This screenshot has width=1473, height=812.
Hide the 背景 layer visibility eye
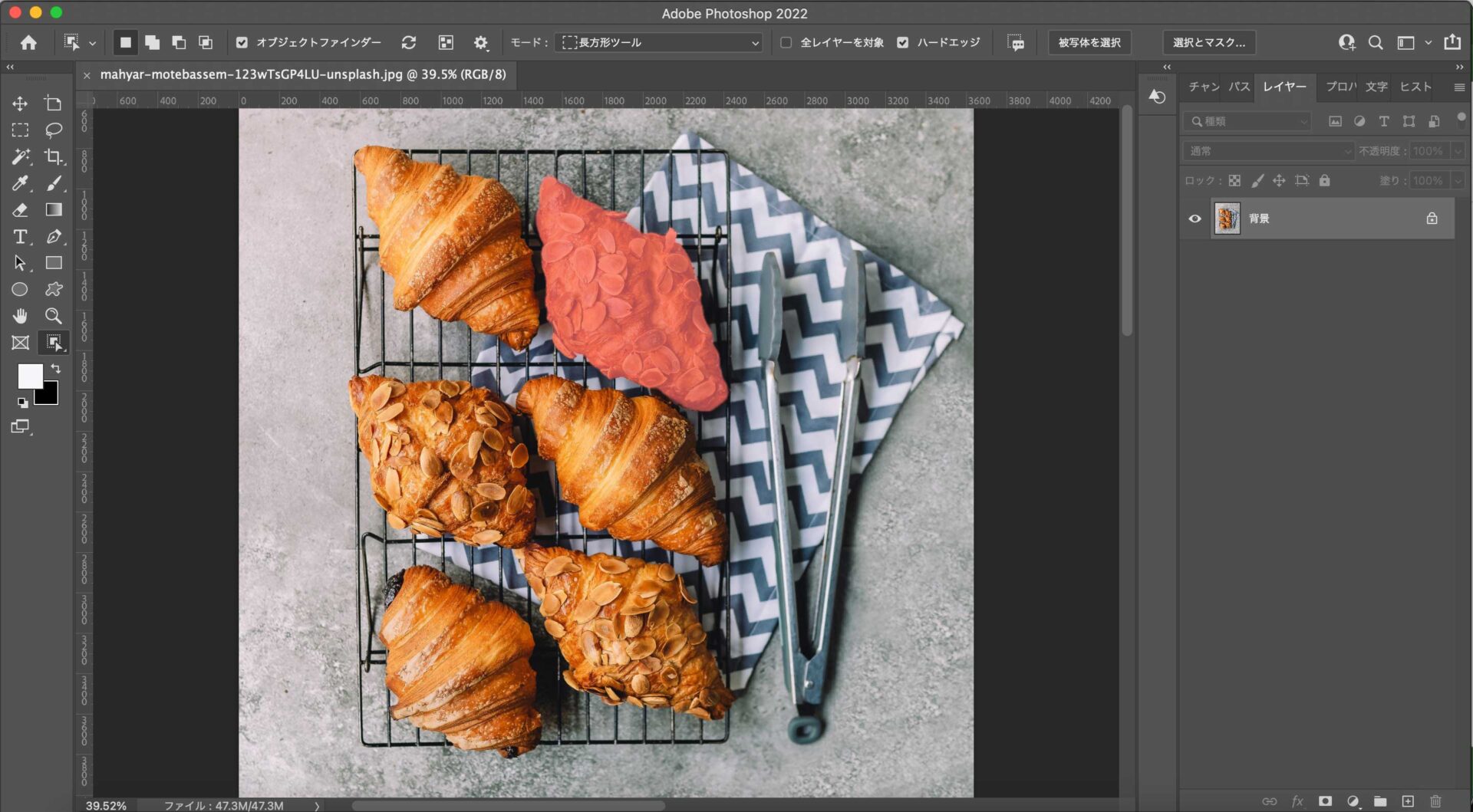[1195, 219]
